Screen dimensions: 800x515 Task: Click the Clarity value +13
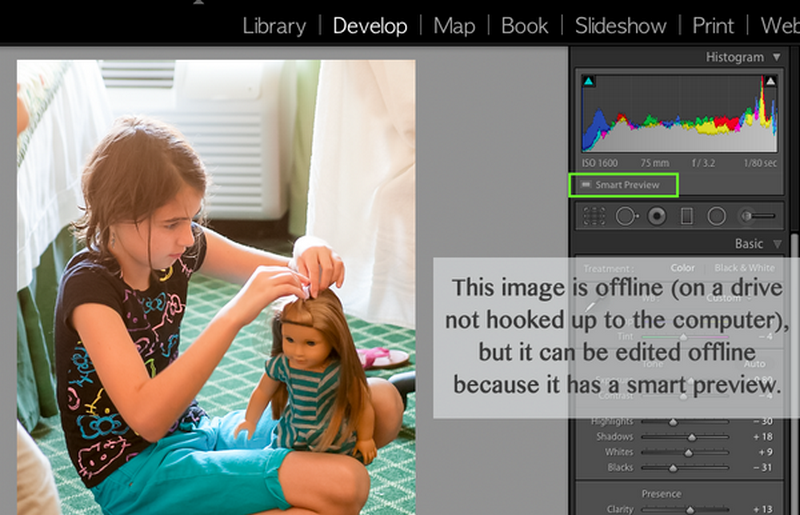click(x=763, y=509)
